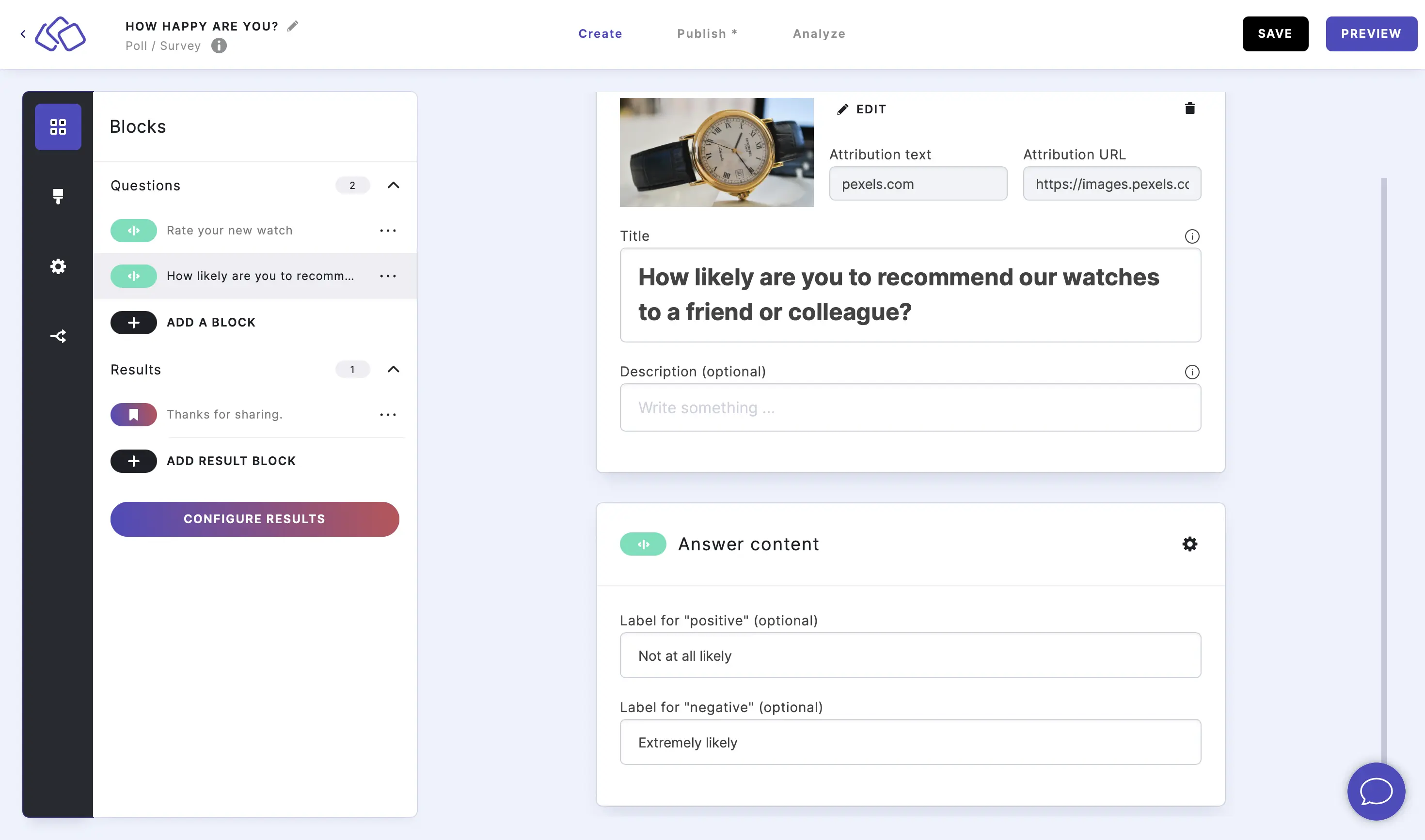Click the share/network icon in sidebar
This screenshot has width=1425, height=840.
point(57,336)
